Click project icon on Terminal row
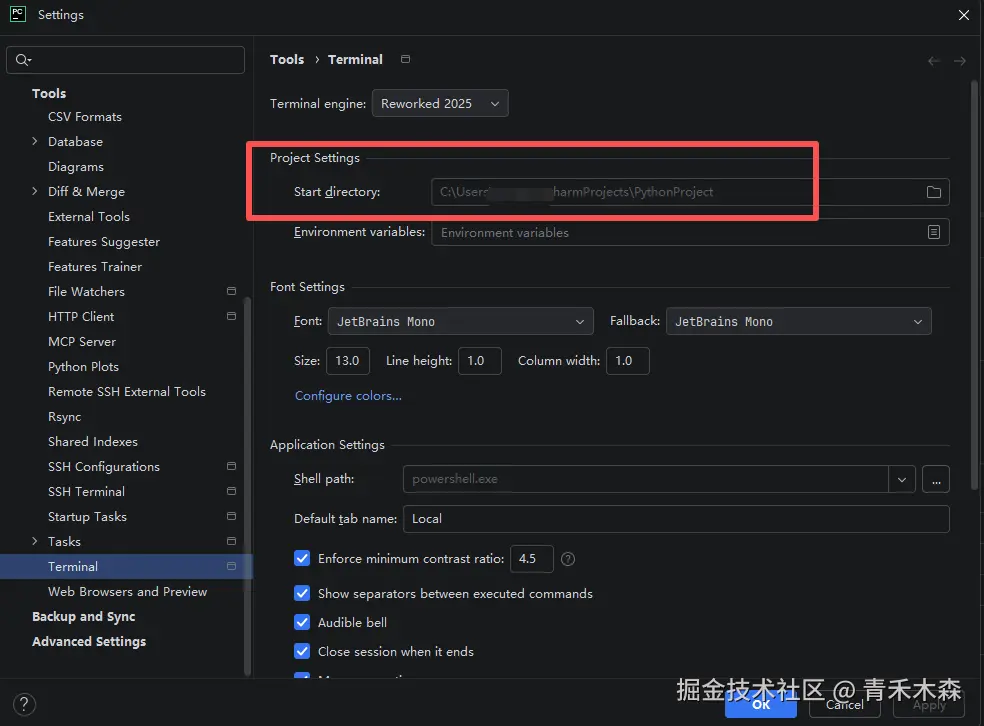The width and height of the screenshot is (984, 726). tap(232, 566)
